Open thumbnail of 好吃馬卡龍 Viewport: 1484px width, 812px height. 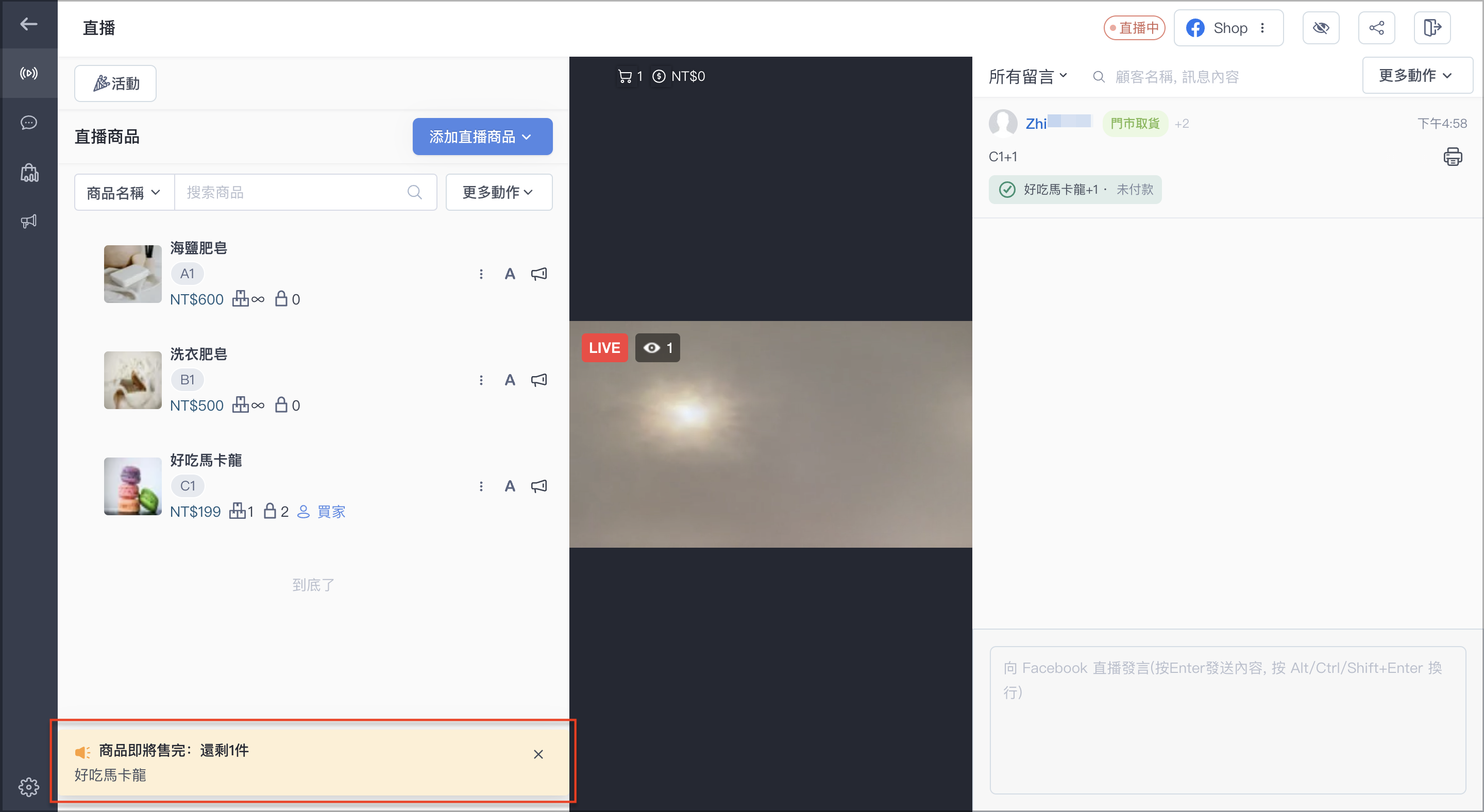pos(132,486)
